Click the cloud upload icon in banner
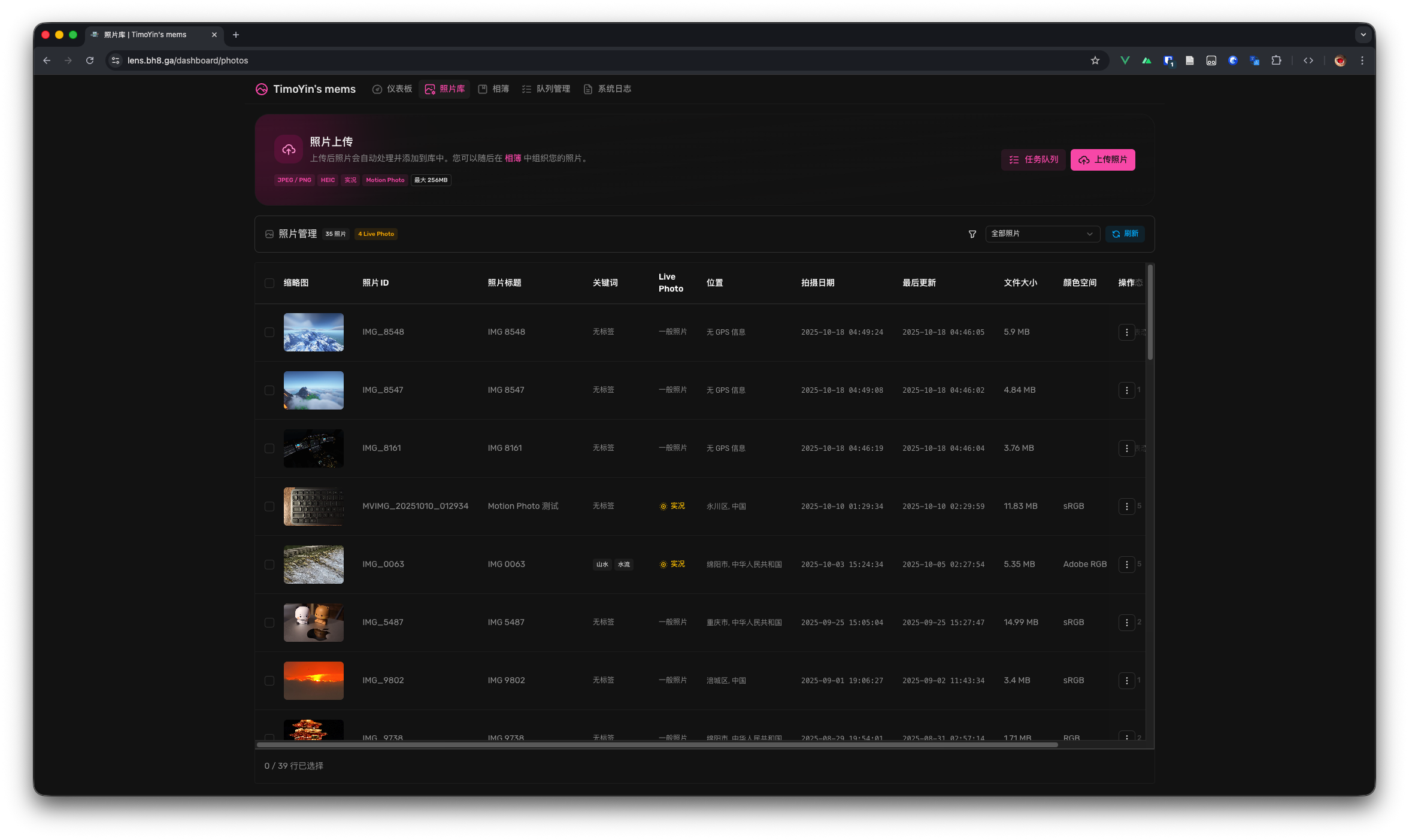Screen dimensions: 1409x840 click(x=289, y=149)
